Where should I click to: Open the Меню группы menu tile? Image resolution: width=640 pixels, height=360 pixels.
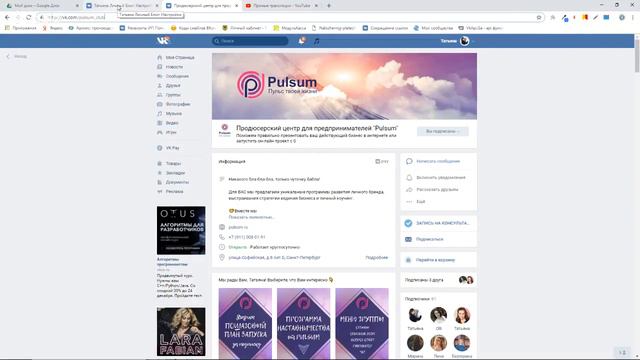coord(362,324)
